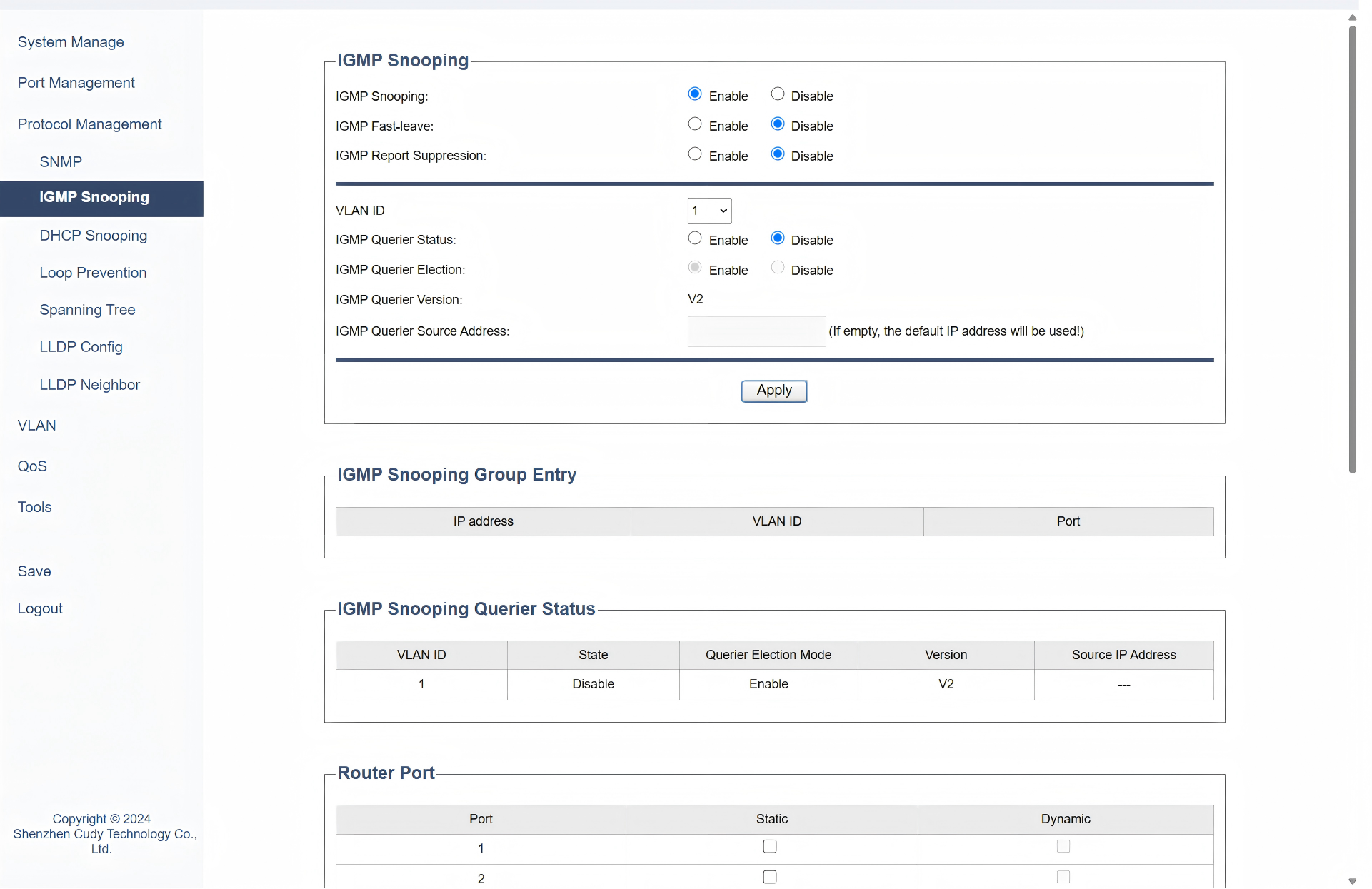Expand Port Management menu section
Viewport: 1372px width, 889px height.
pyautogui.click(x=76, y=83)
